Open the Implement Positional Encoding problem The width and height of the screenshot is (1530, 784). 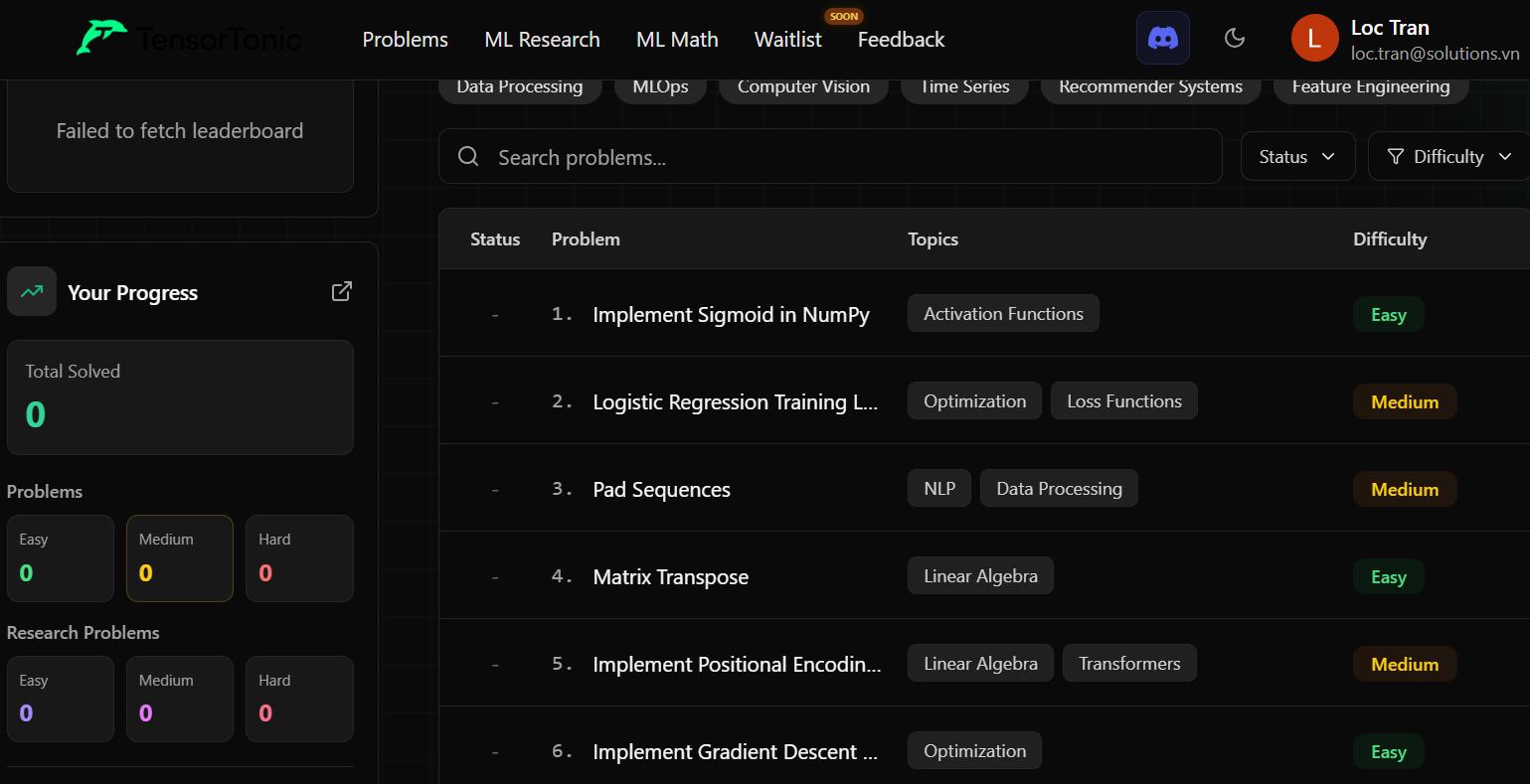737,665
